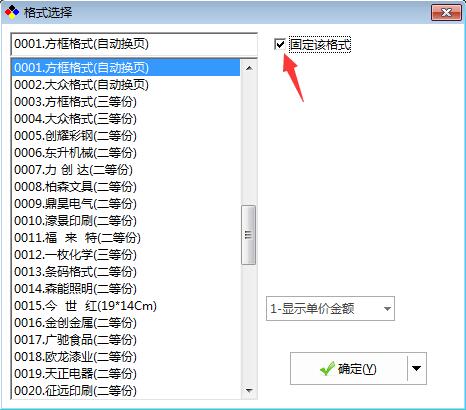Select 0013.条码格式(二等份) entry

tap(126, 272)
